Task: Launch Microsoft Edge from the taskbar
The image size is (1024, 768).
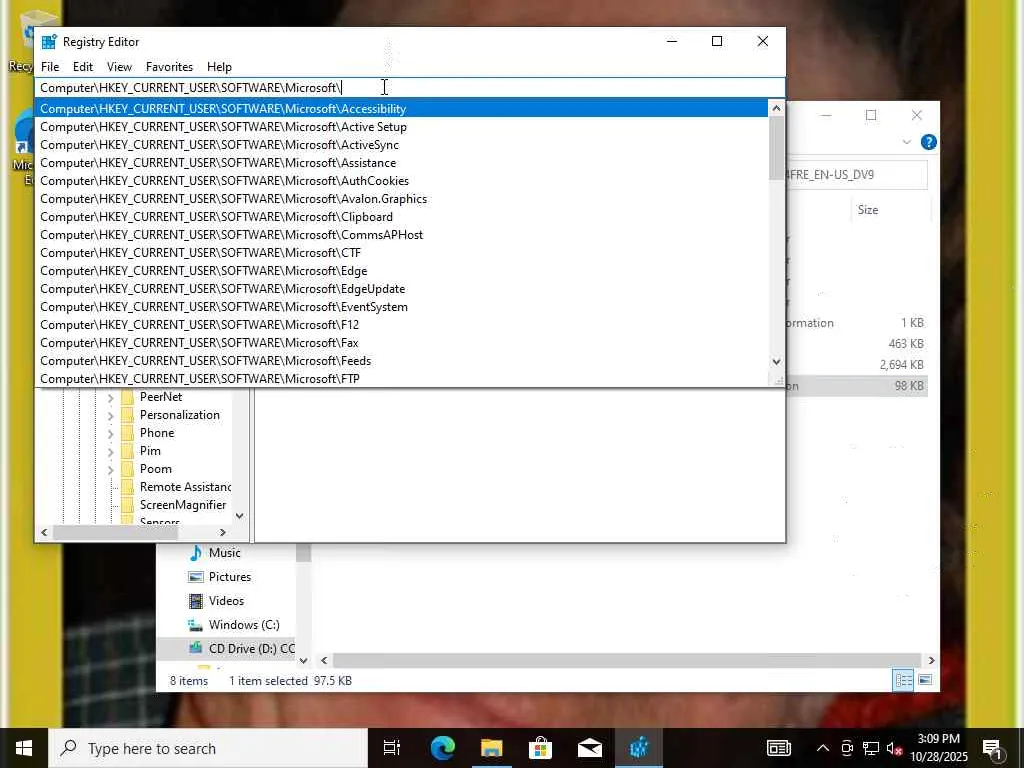Action: pyautogui.click(x=442, y=748)
